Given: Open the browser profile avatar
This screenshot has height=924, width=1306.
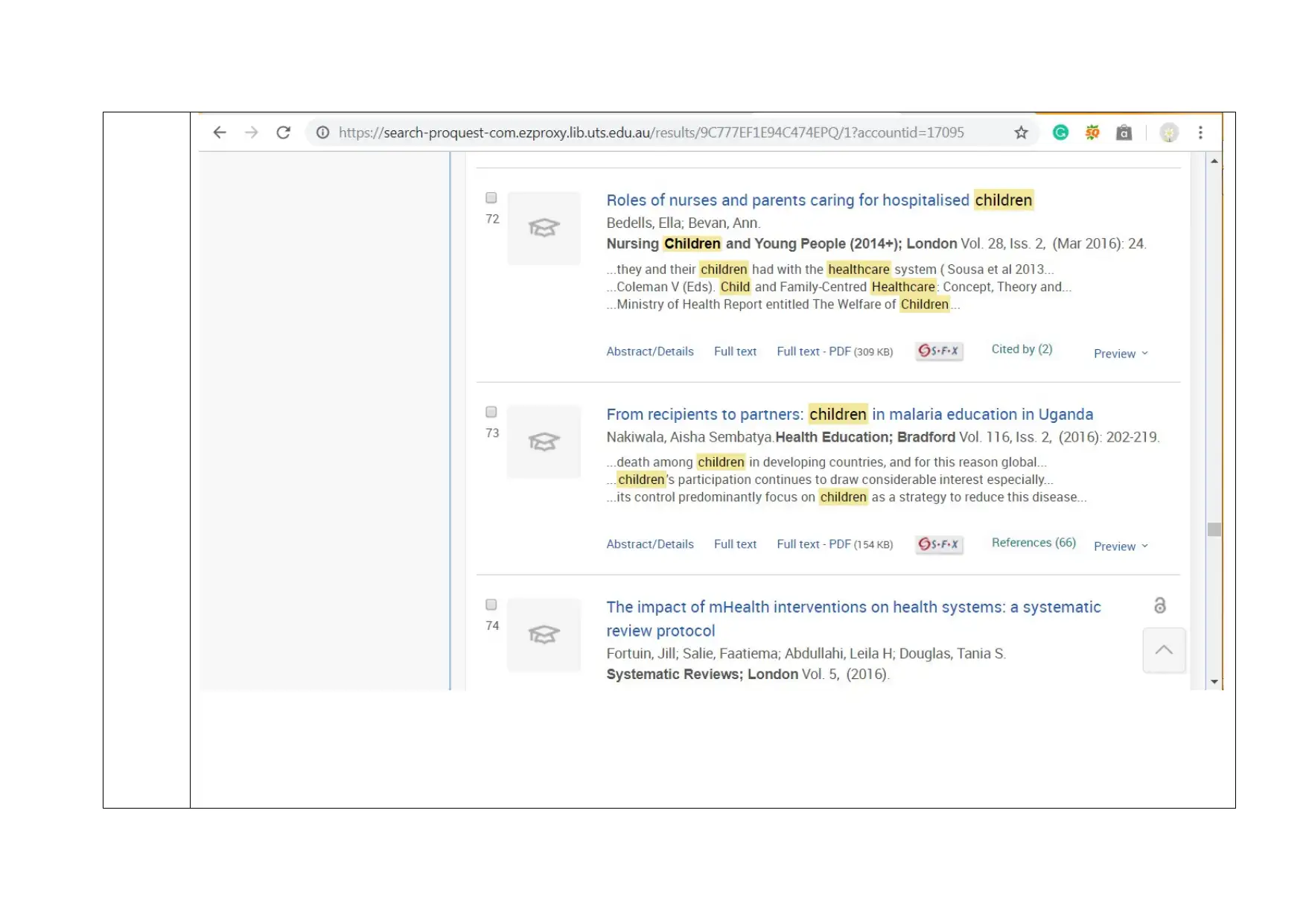Looking at the screenshot, I should [x=1169, y=133].
